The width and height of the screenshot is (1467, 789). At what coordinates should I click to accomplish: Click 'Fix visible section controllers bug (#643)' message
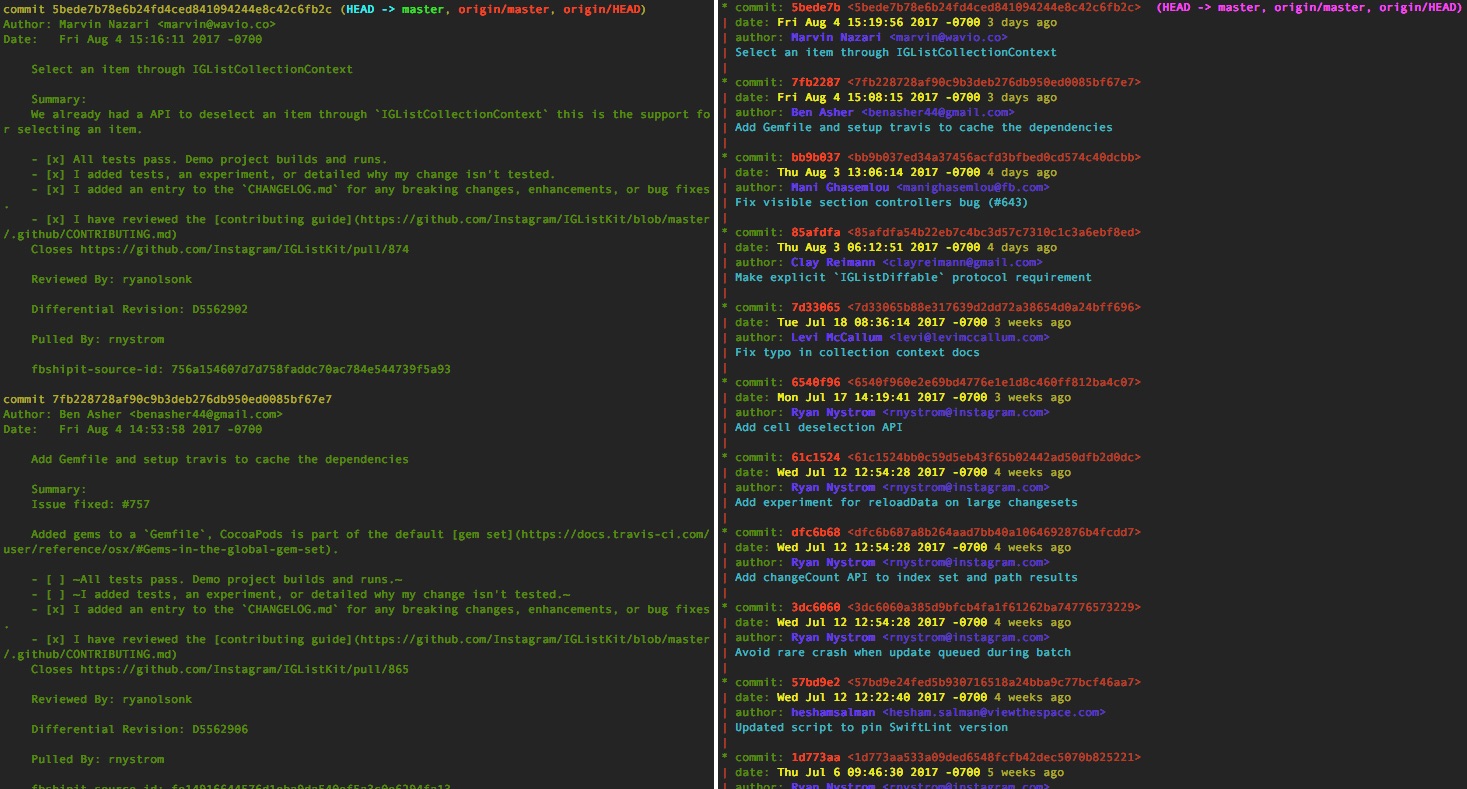(881, 202)
